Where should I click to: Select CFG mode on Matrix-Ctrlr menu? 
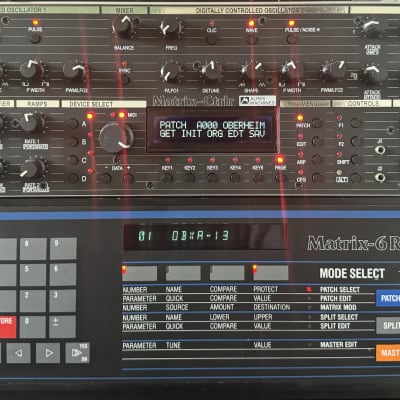(317, 178)
